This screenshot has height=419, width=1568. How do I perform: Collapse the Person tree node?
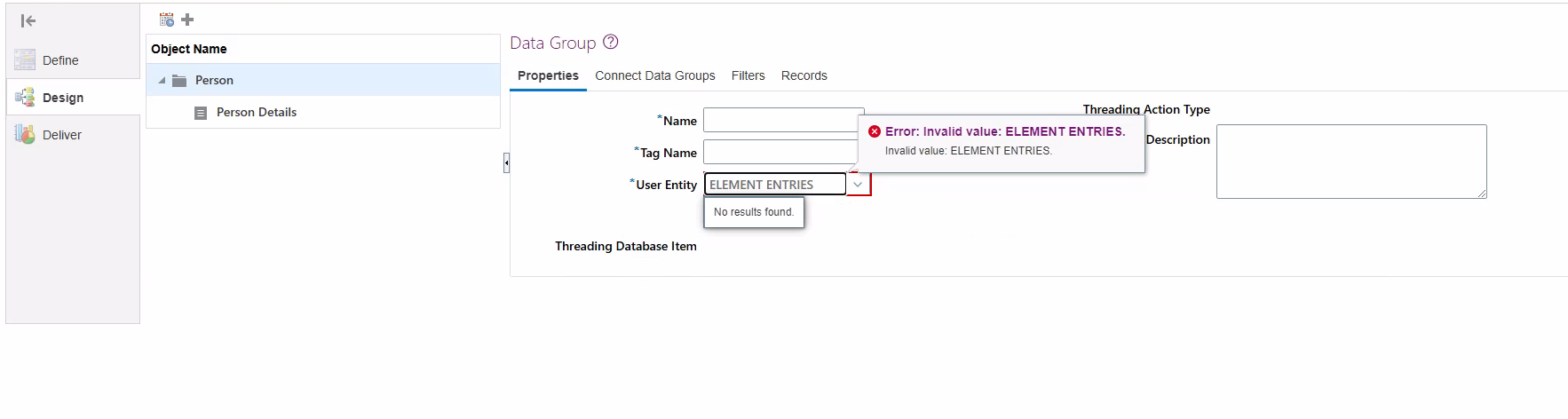point(162,81)
